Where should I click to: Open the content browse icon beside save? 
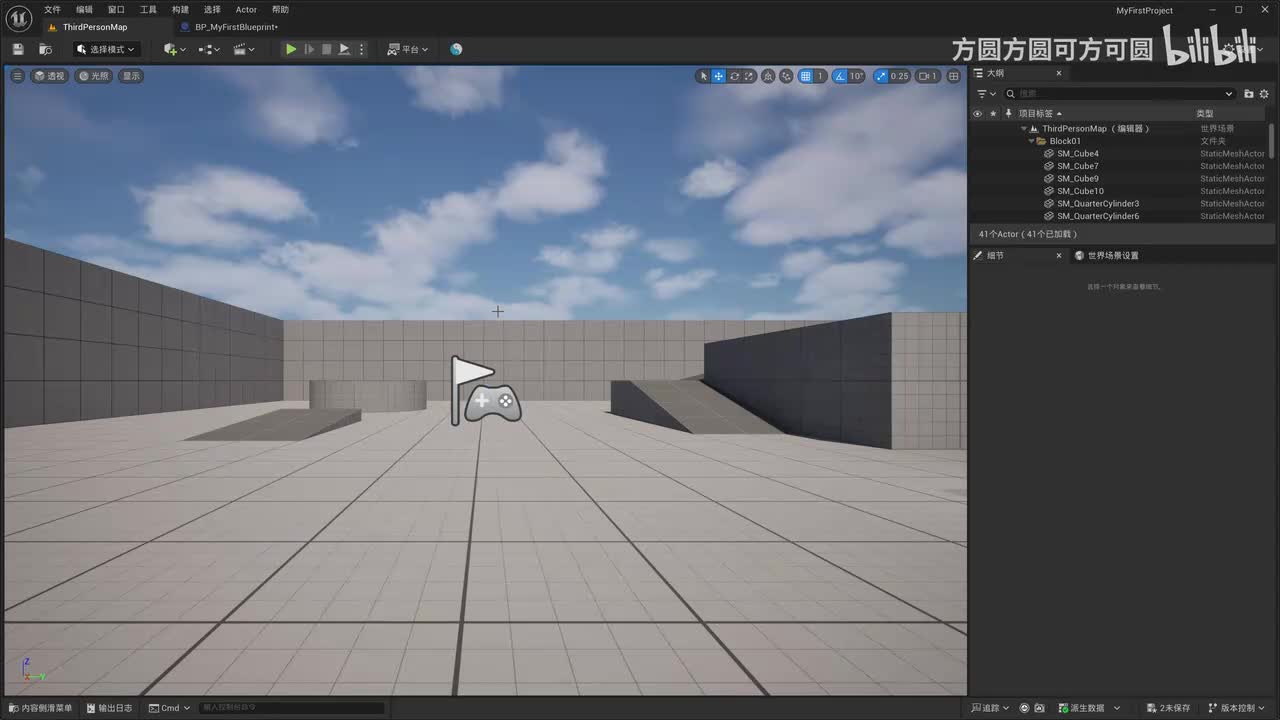pos(45,49)
